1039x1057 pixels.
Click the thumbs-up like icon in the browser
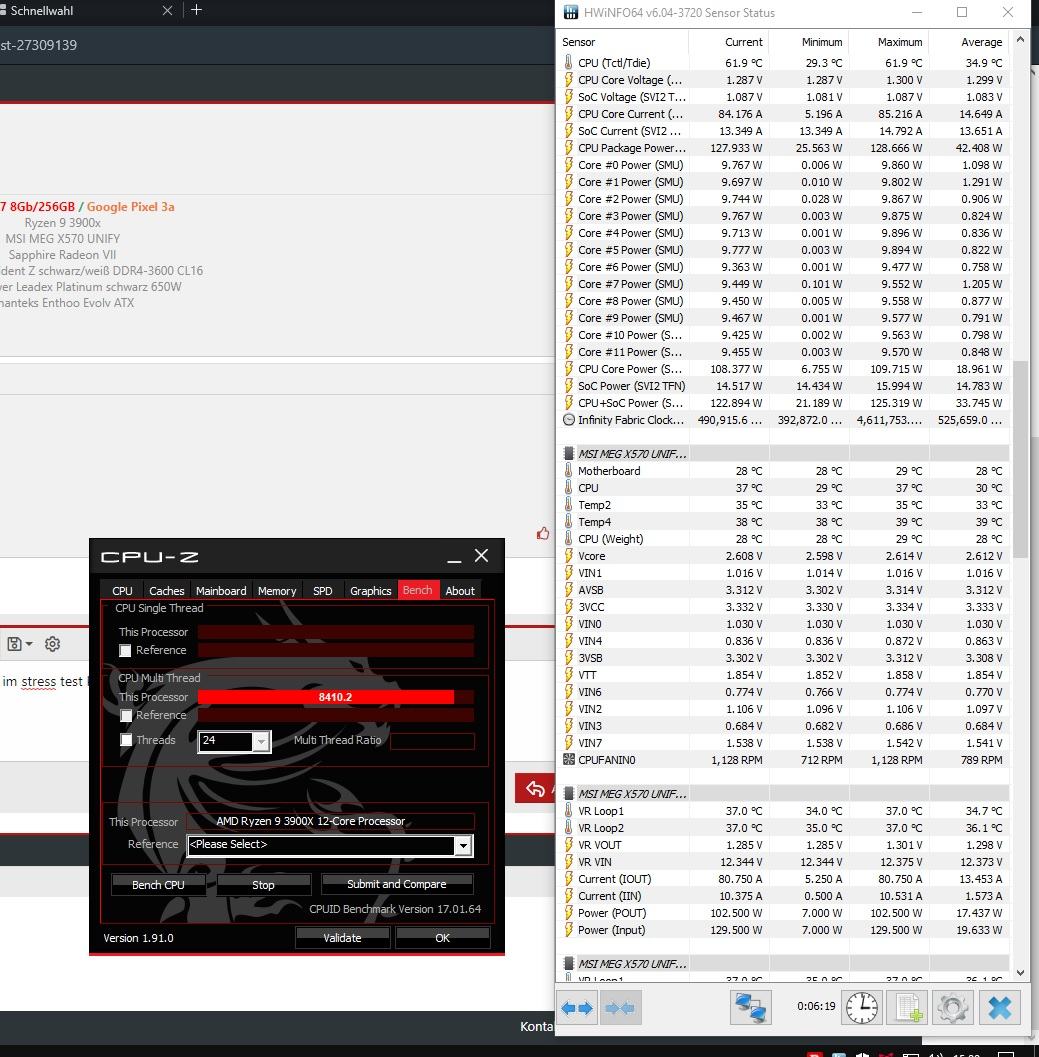[x=543, y=534]
